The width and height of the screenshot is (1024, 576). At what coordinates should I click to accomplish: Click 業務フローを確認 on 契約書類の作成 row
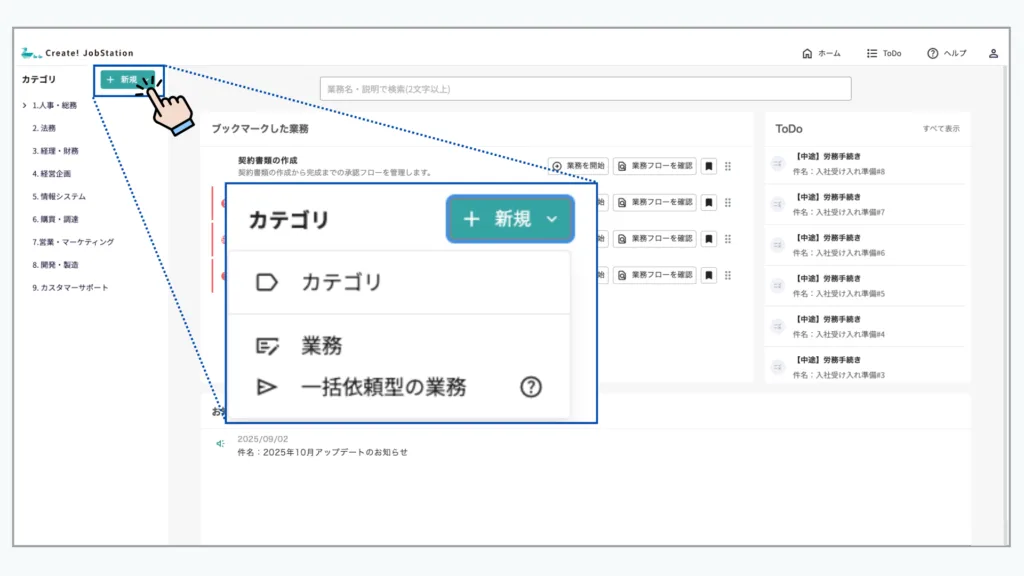pos(655,166)
